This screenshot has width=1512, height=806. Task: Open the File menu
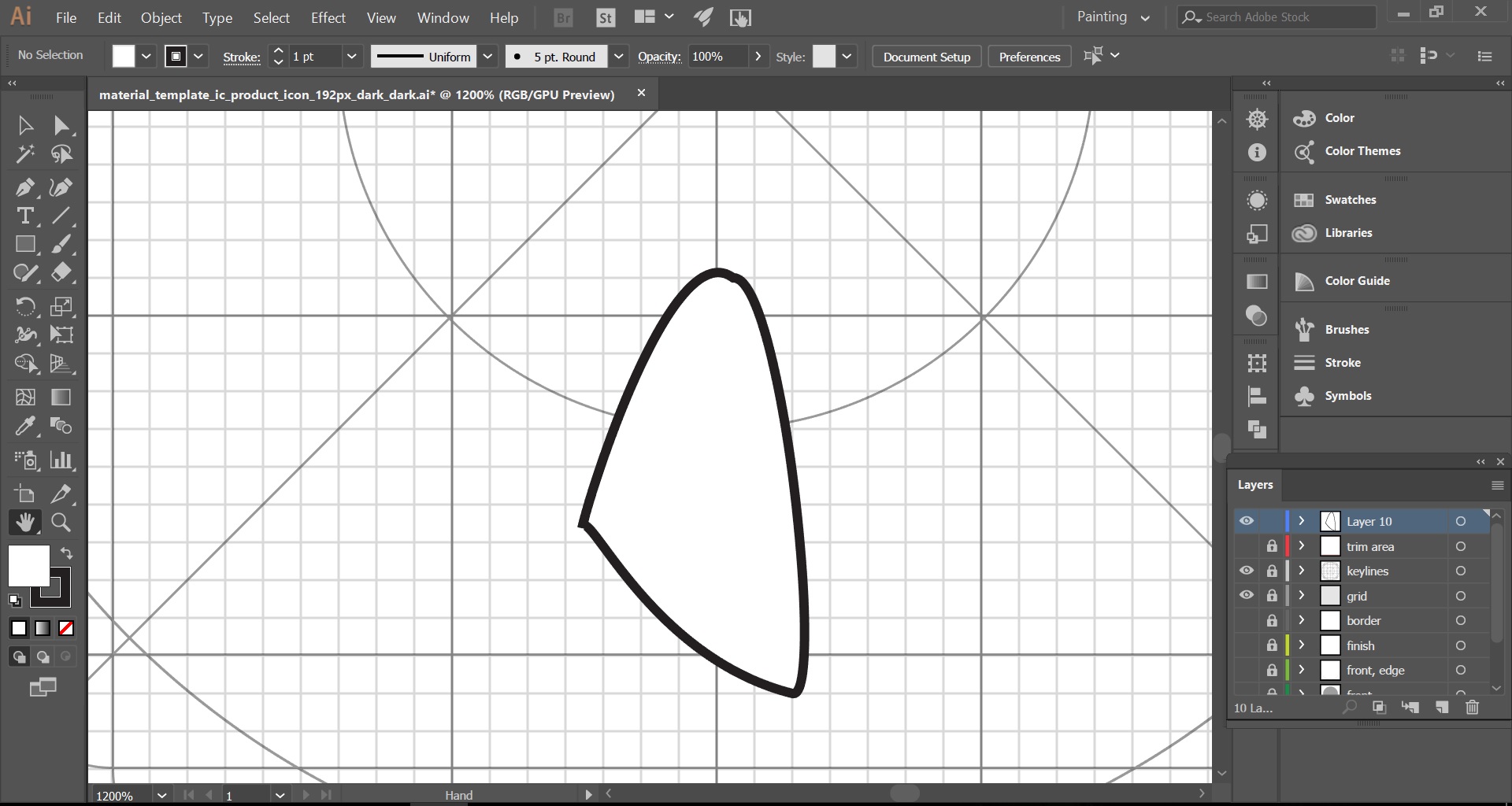pos(66,17)
